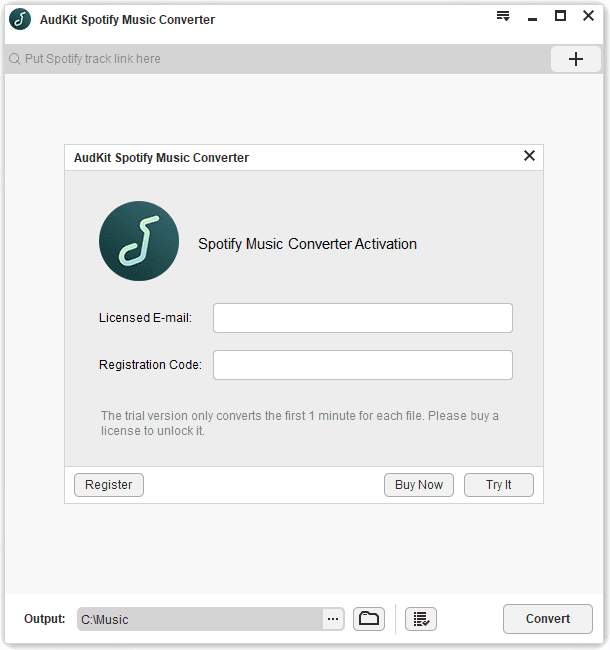
Task: Focus the Registration Code field
Action: pos(363,365)
